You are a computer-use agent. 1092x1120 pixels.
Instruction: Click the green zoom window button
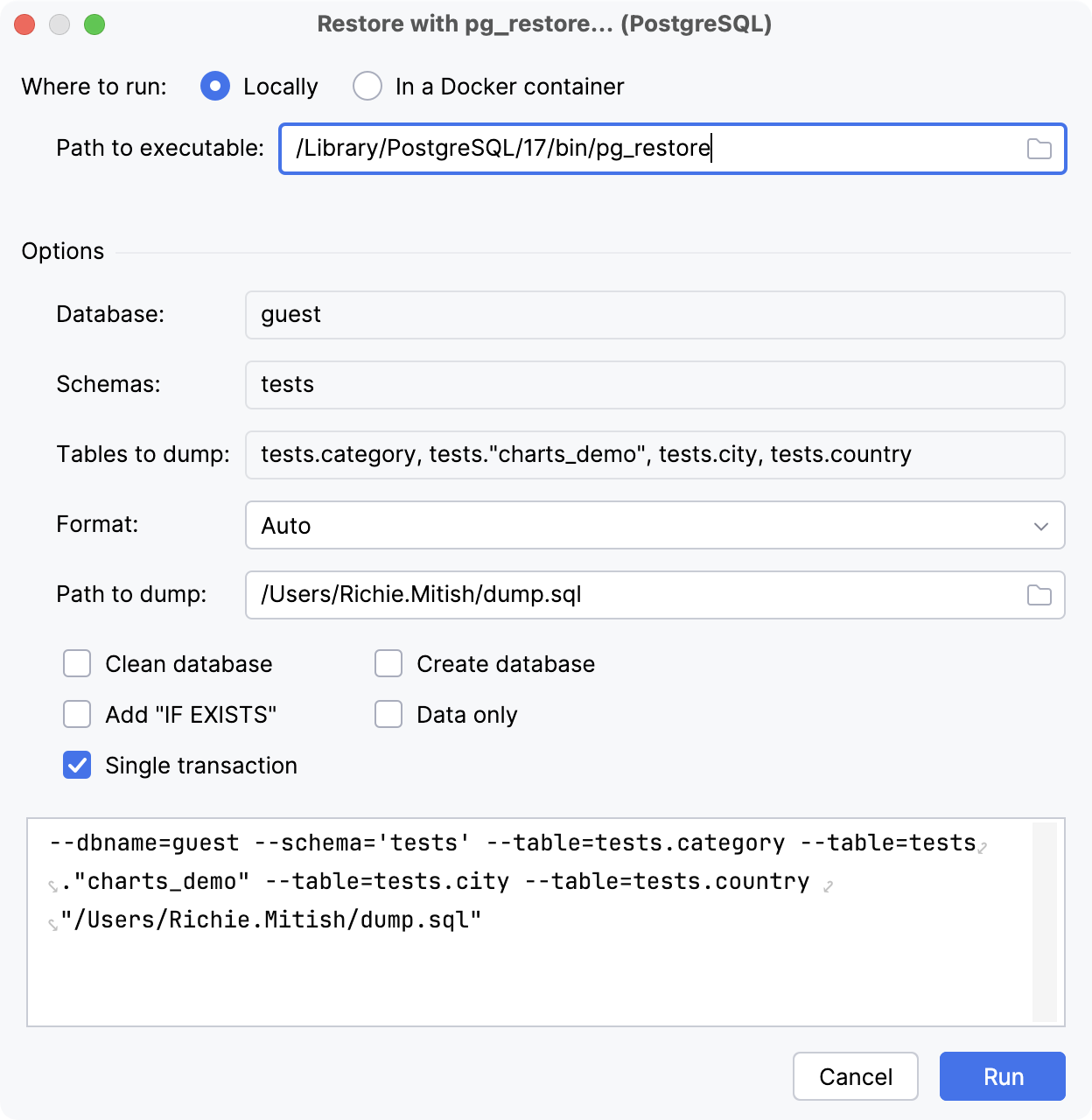[95, 24]
